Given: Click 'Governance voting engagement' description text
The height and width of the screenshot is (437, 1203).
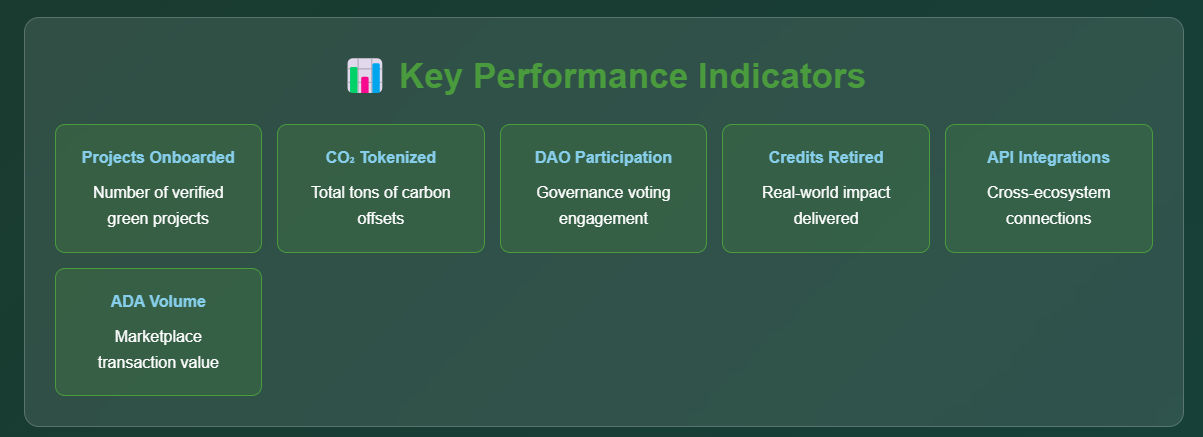Looking at the screenshot, I should (x=603, y=205).
